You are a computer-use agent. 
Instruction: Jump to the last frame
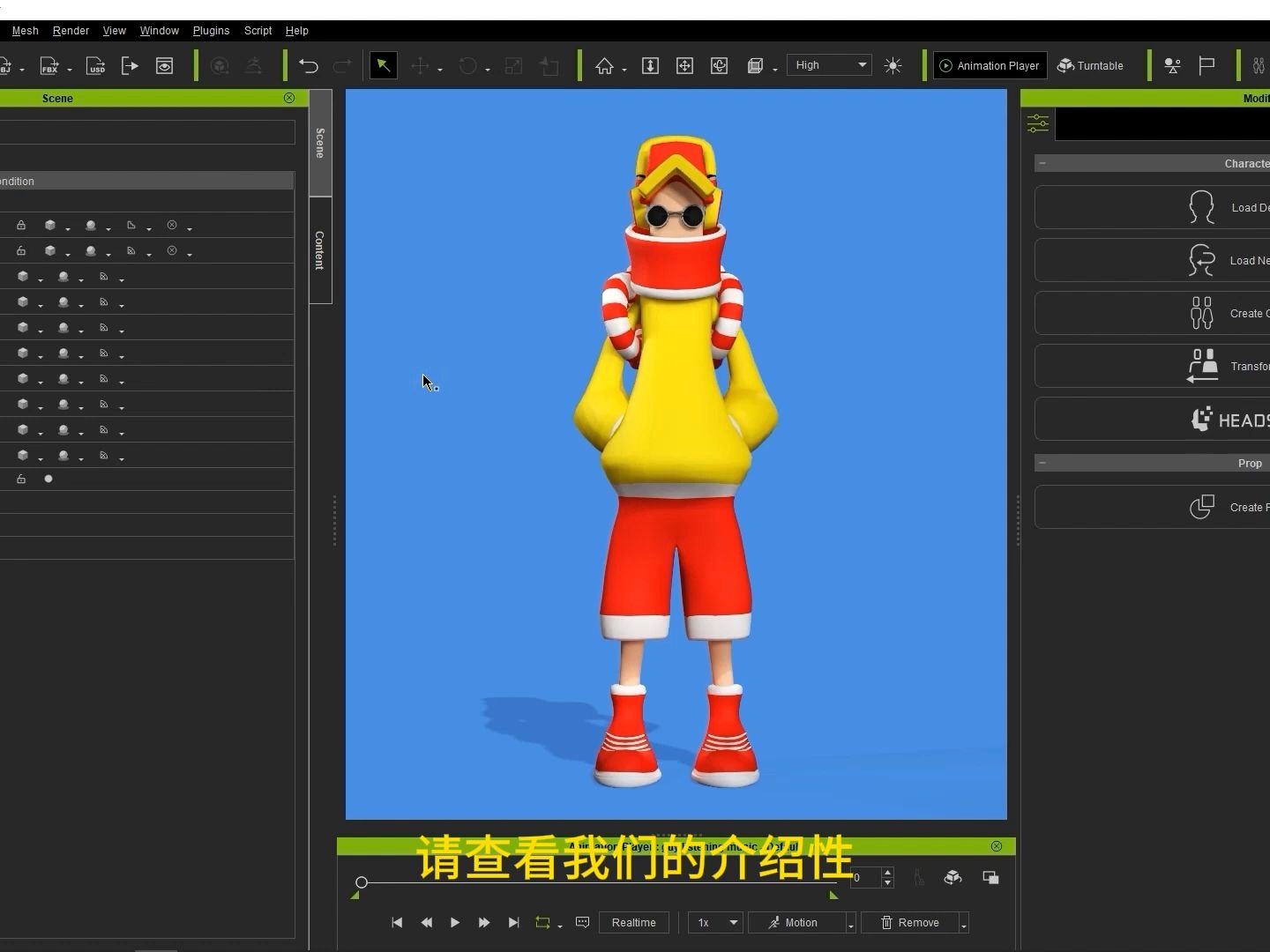513,922
